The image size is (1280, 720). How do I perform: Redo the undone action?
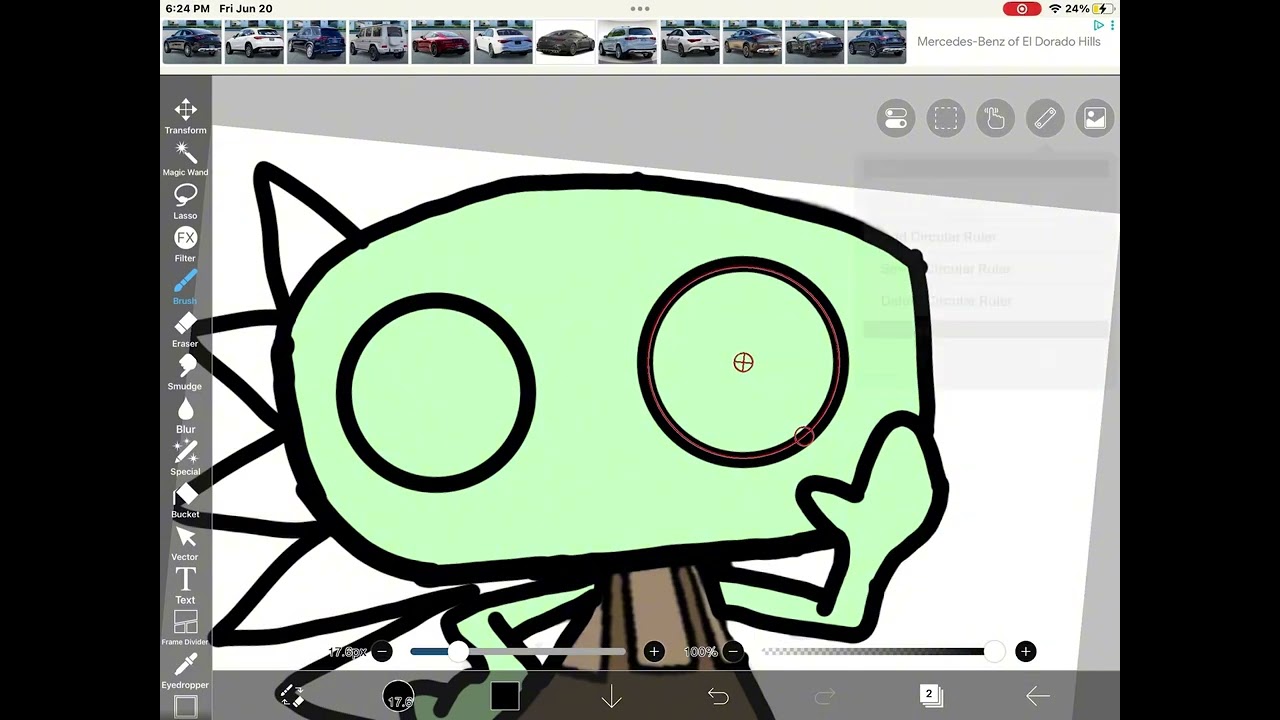coord(825,696)
